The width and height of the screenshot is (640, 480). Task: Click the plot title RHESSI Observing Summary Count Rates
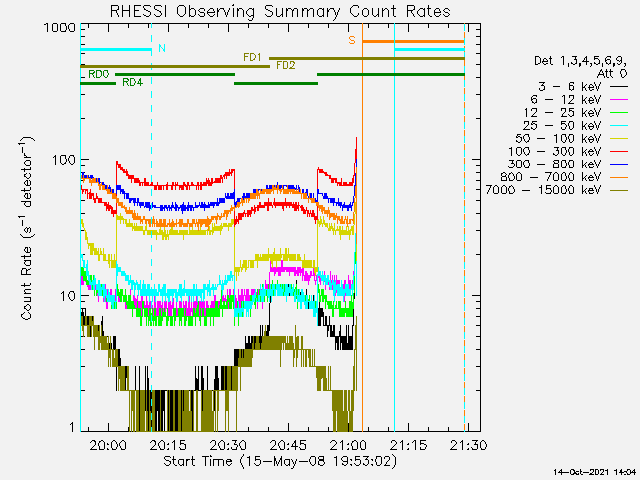[x=280, y=11]
